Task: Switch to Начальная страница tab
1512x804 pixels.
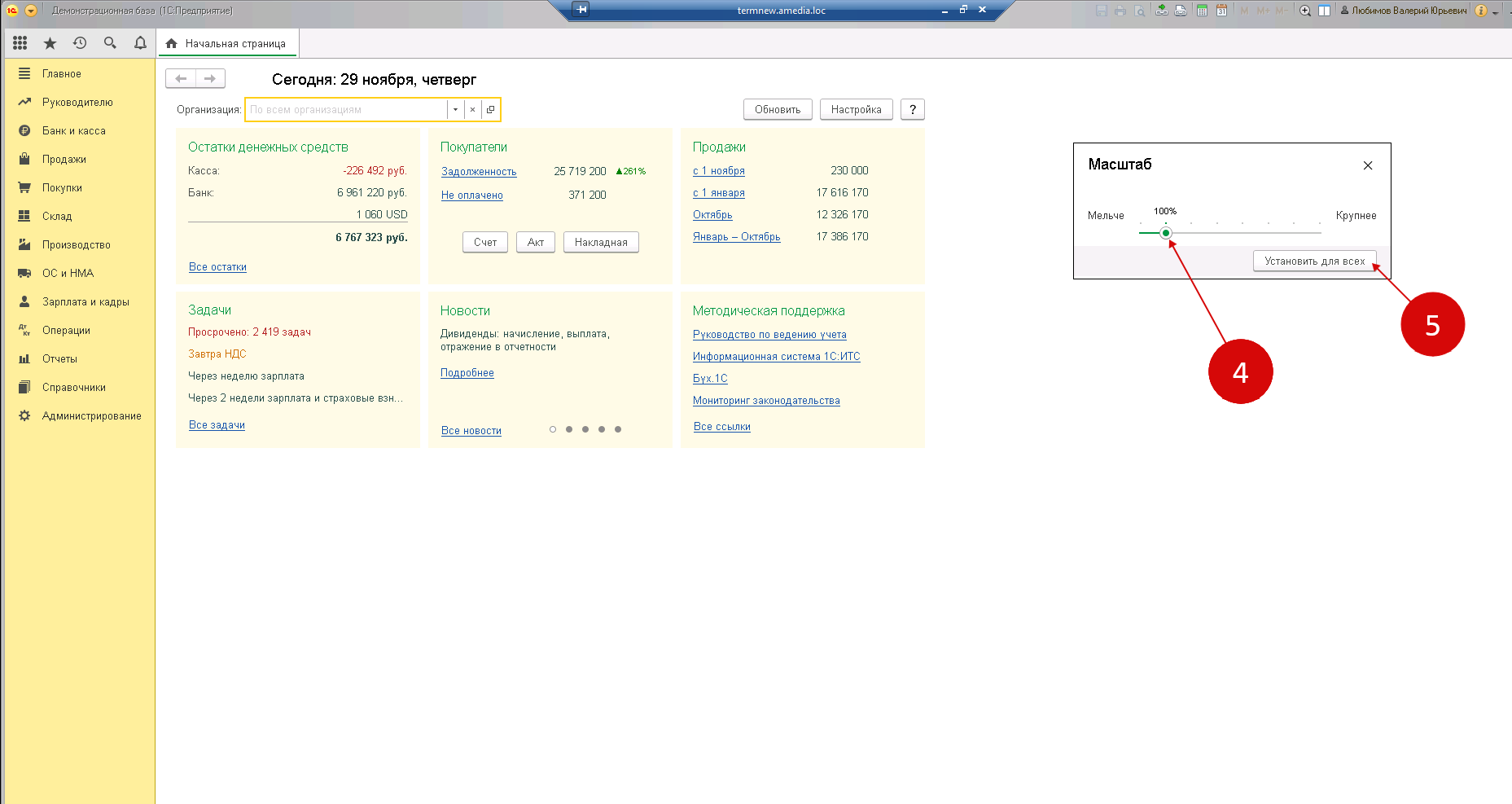Action: 228,43
